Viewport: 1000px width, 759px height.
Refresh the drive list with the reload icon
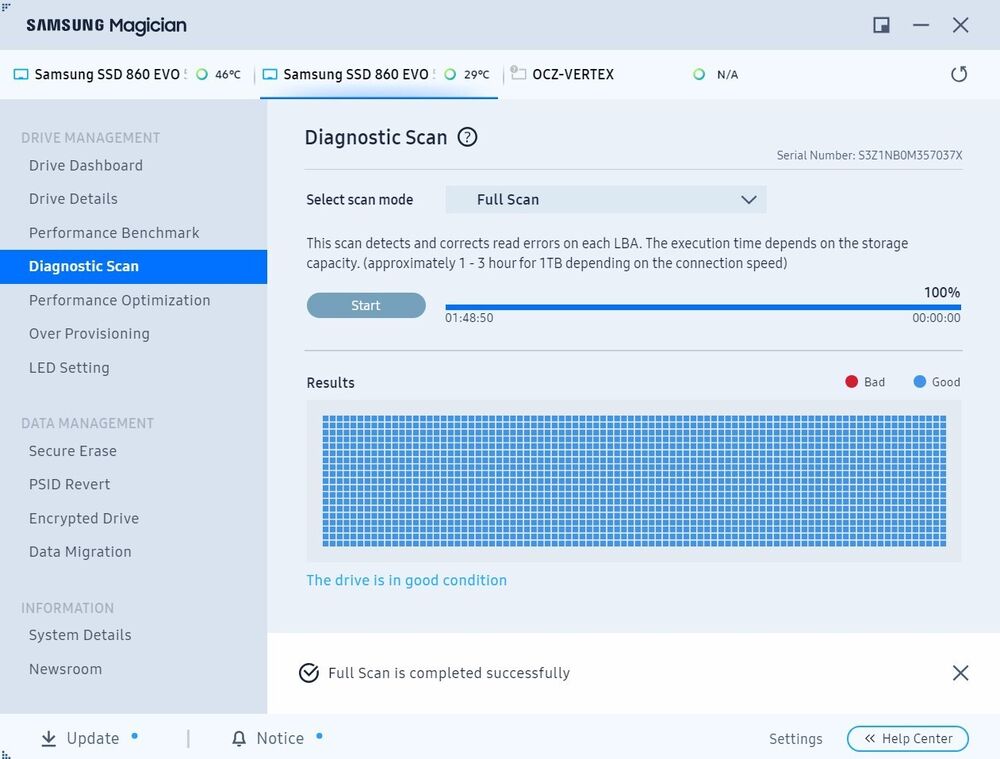pyautogui.click(x=959, y=74)
